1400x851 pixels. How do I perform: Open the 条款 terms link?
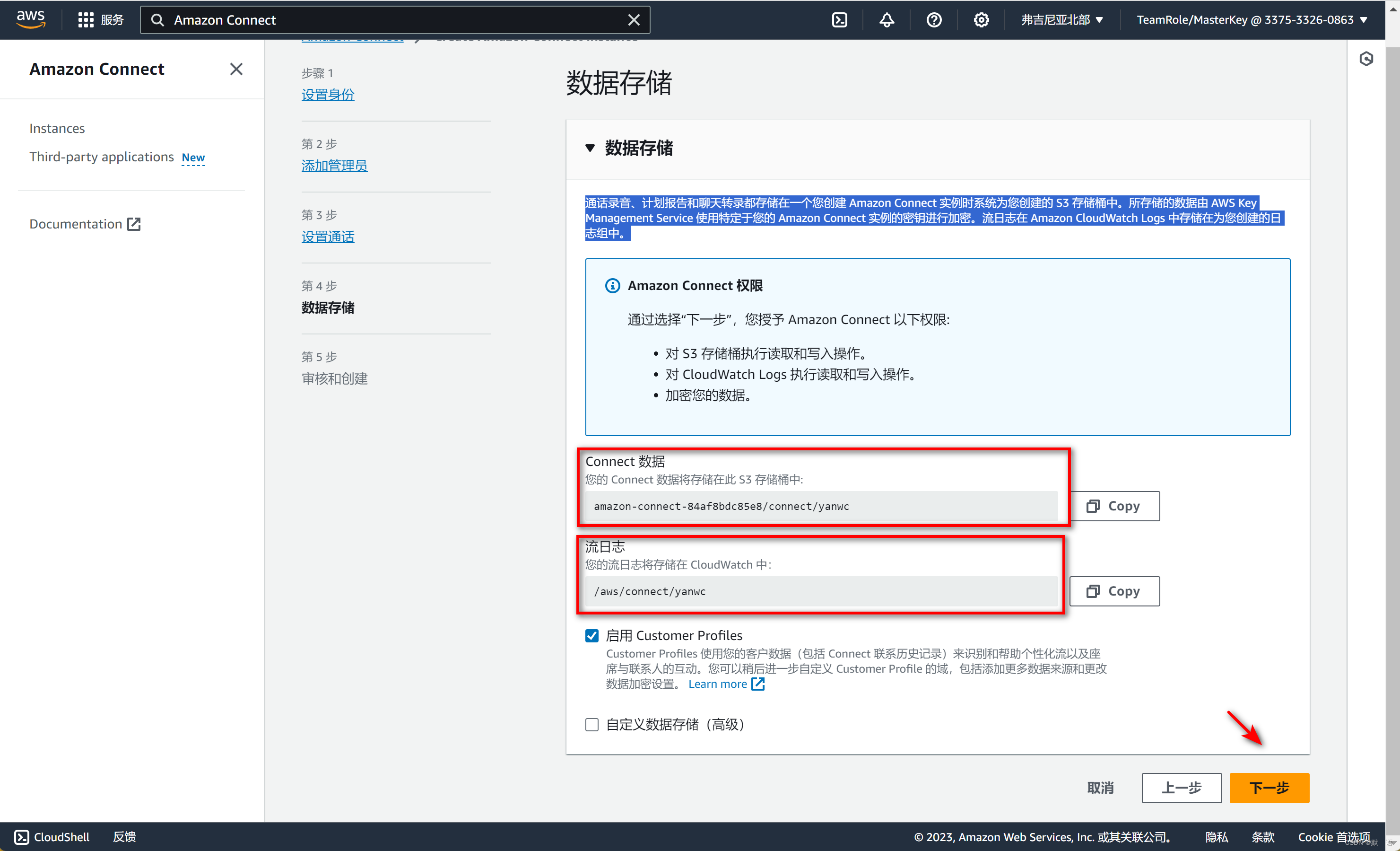tap(1262, 837)
